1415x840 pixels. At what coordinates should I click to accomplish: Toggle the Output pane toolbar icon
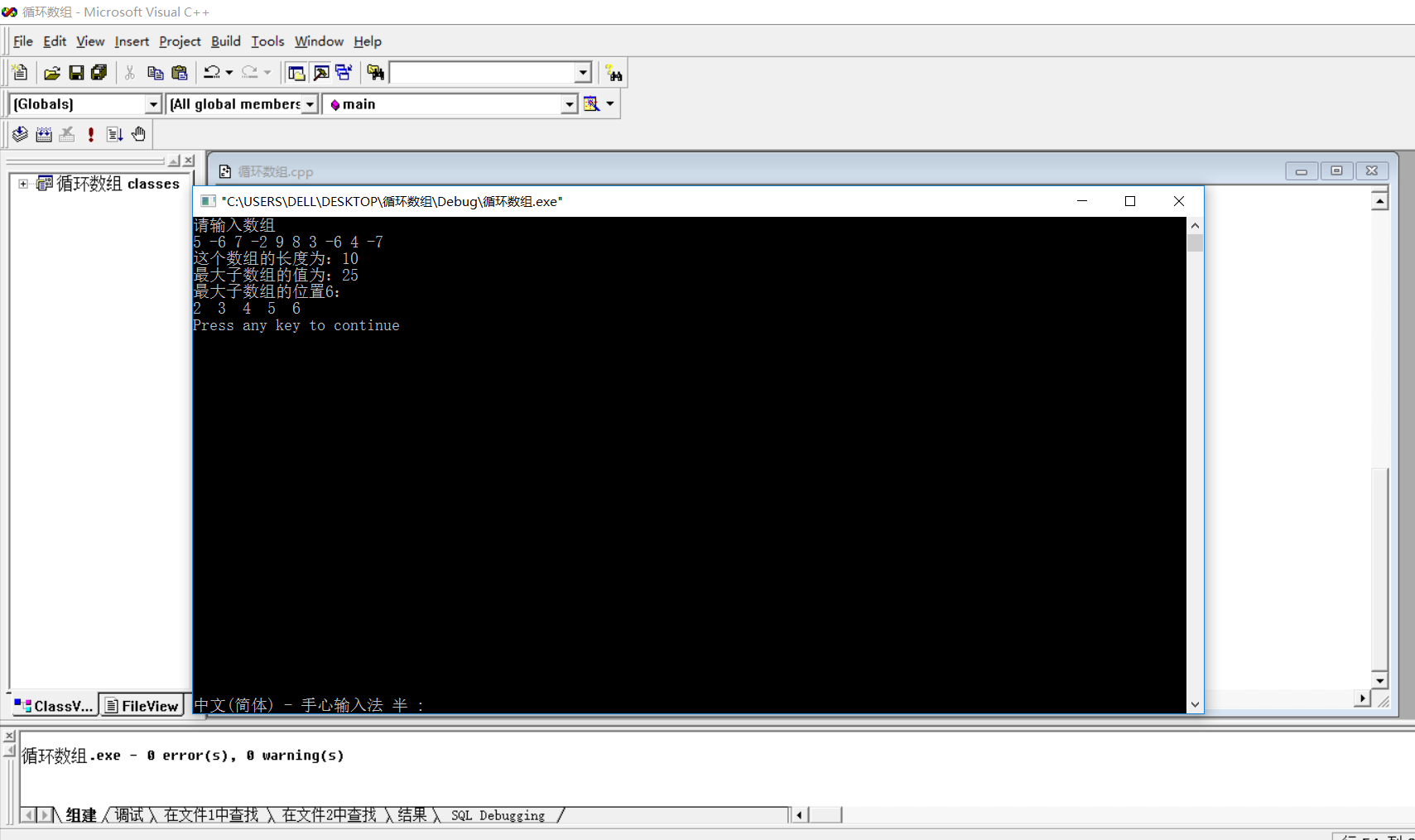320,73
